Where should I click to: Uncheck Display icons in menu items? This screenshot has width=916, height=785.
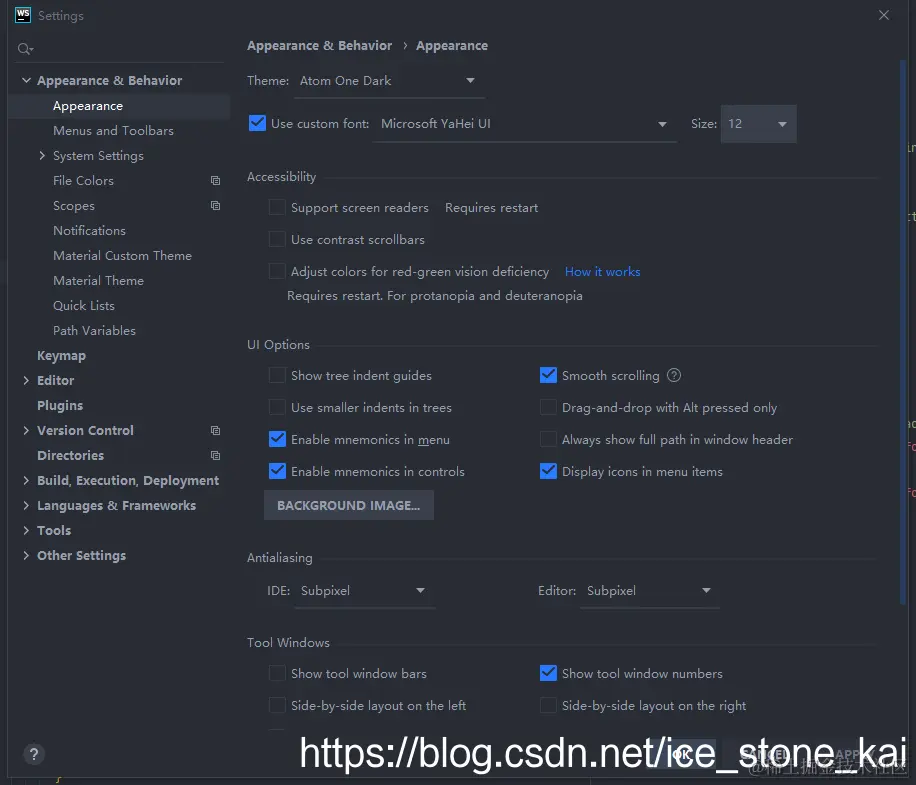pyautogui.click(x=548, y=471)
